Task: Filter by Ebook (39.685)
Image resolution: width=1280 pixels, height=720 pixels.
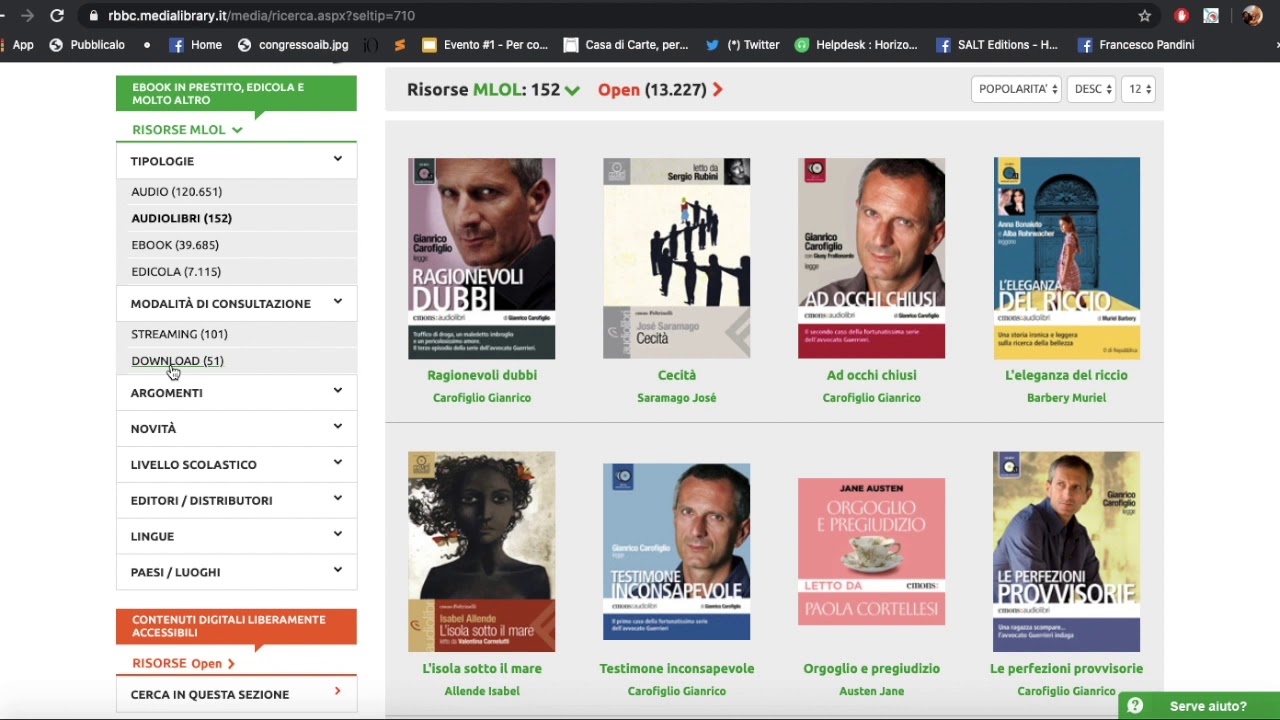Action: [x=175, y=245]
